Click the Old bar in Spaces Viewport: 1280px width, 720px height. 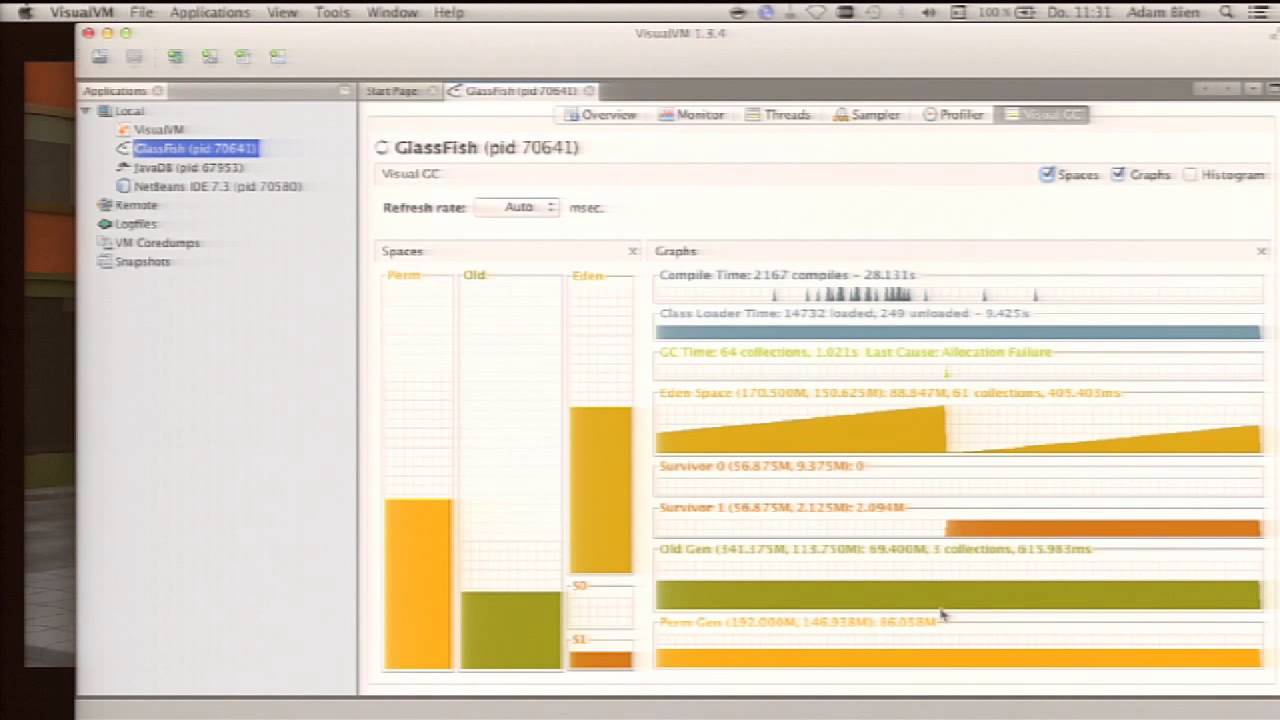[511, 630]
